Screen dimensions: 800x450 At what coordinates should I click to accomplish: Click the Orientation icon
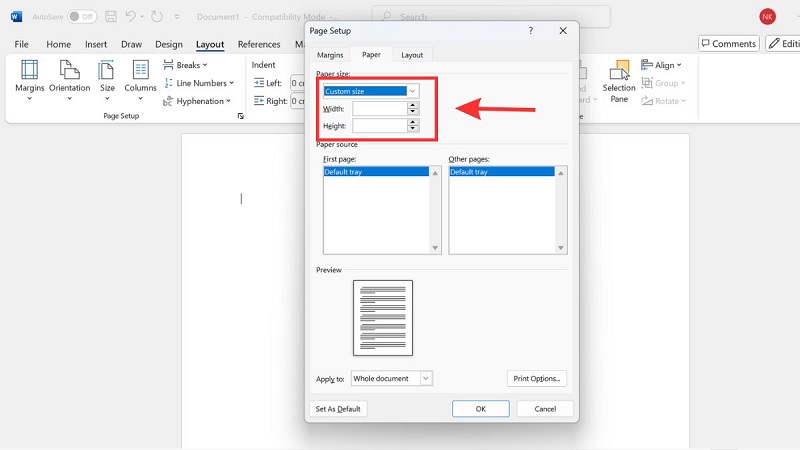(69, 76)
